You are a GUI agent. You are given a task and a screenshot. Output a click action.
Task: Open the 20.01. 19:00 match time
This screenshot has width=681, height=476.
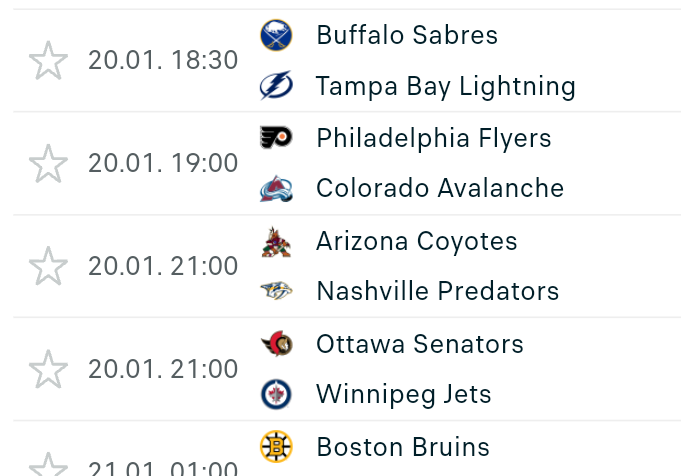pyautogui.click(x=163, y=163)
